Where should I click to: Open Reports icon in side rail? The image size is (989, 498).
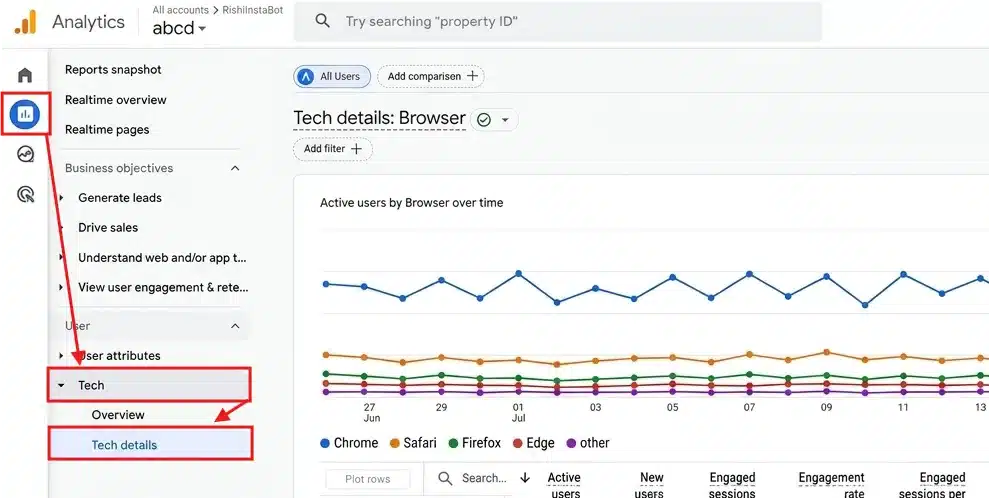pyautogui.click(x=25, y=114)
